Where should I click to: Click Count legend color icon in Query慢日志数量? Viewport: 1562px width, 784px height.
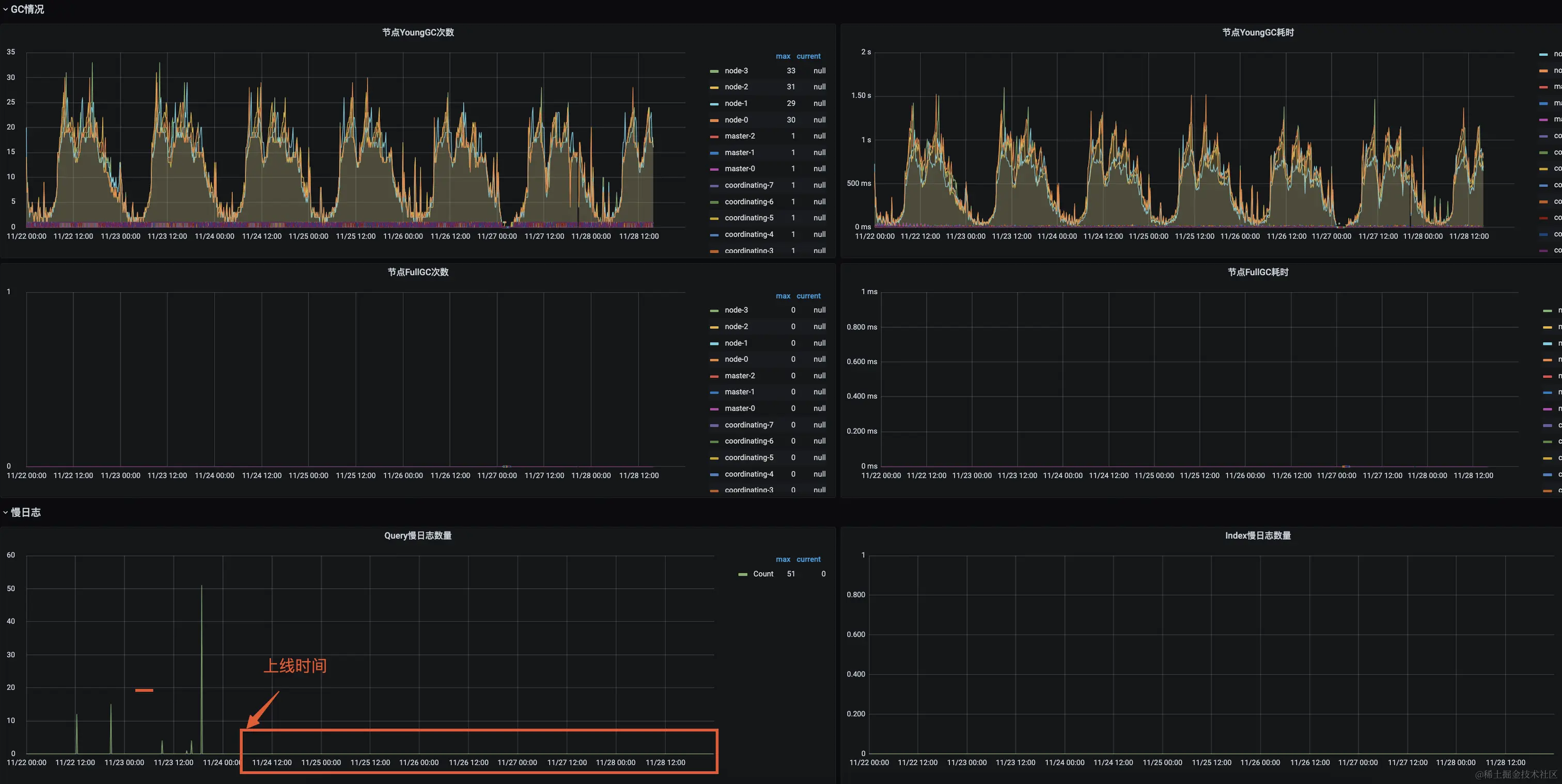click(x=743, y=575)
